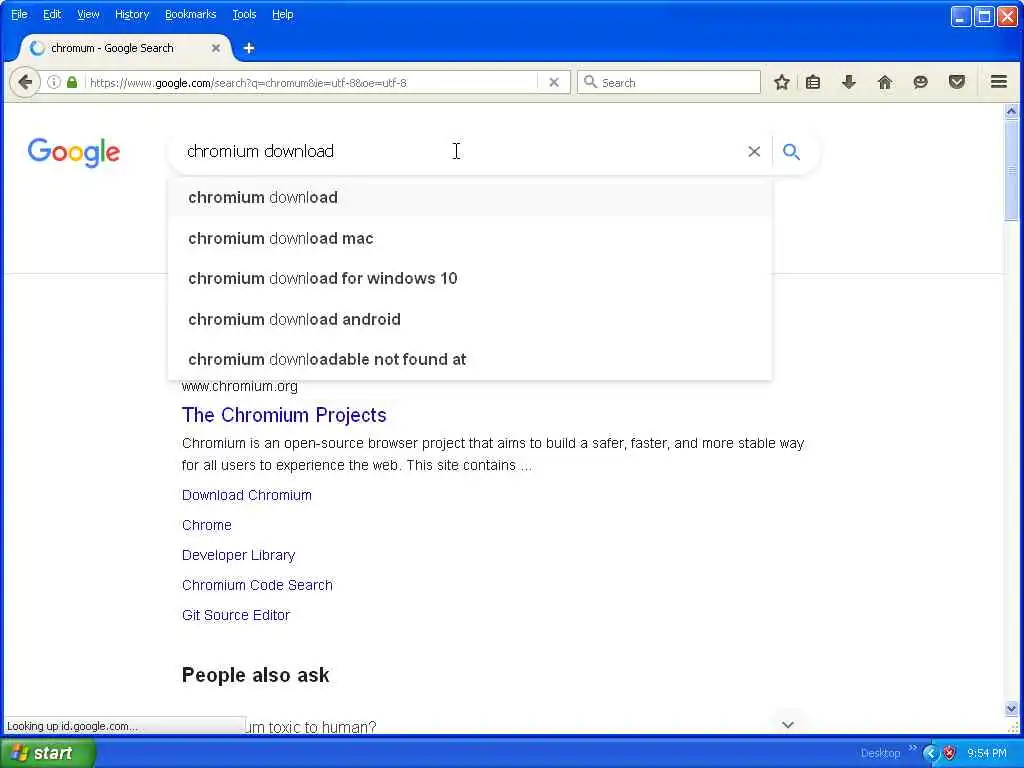Run the search with Google magnifier icon

coord(792,152)
